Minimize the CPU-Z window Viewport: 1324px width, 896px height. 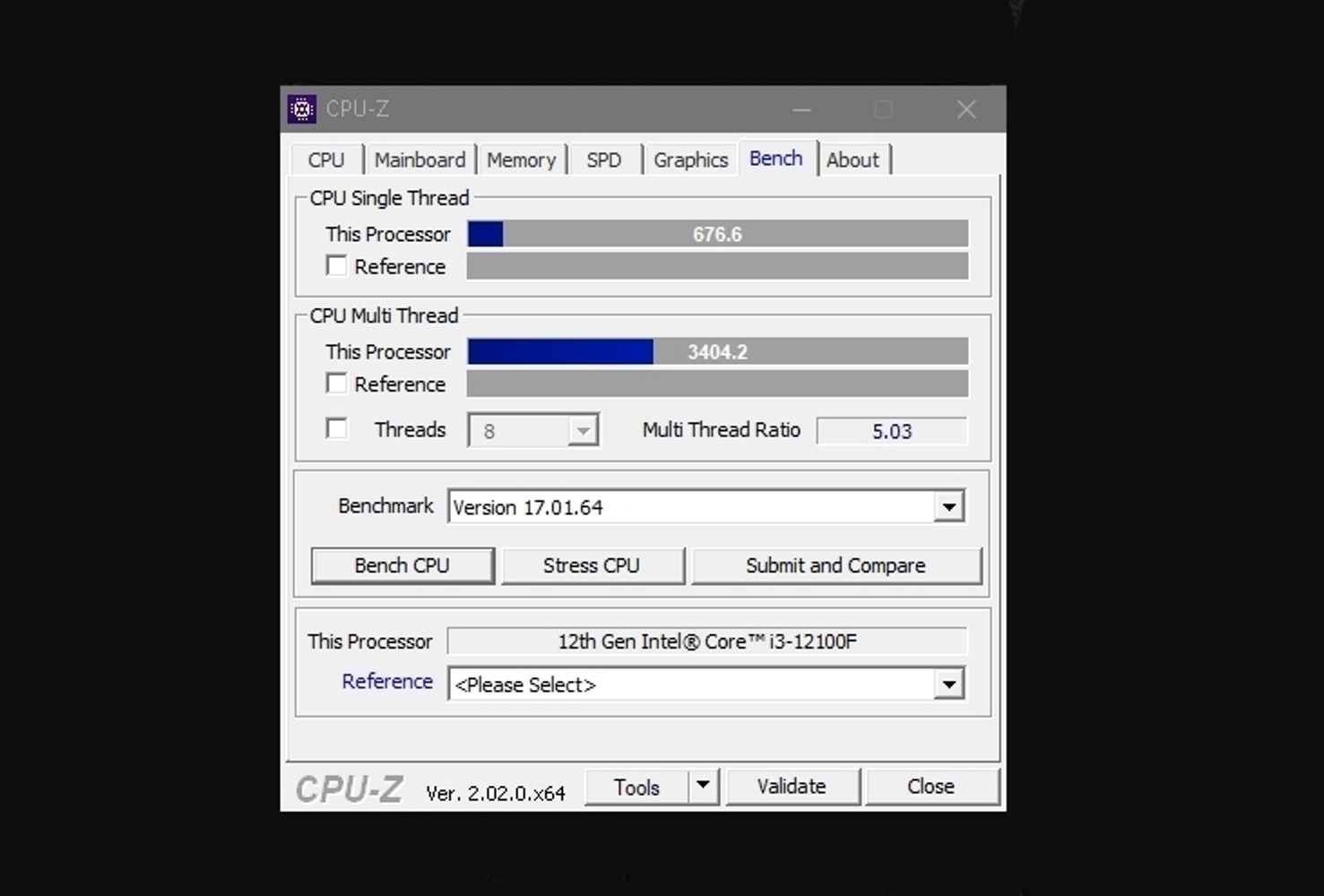tap(802, 109)
